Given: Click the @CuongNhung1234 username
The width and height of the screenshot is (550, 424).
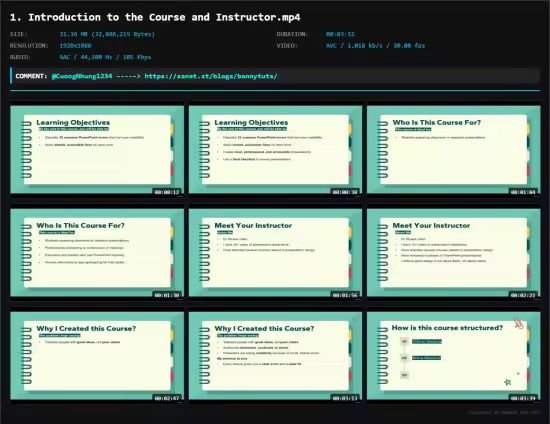Looking at the screenshot, I should tap(82, 76).
